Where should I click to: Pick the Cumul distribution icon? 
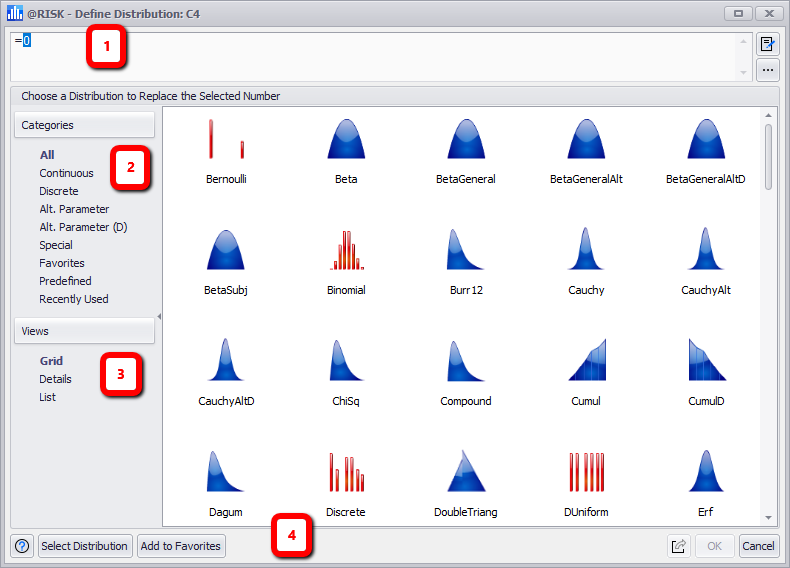tap(586, 360)
